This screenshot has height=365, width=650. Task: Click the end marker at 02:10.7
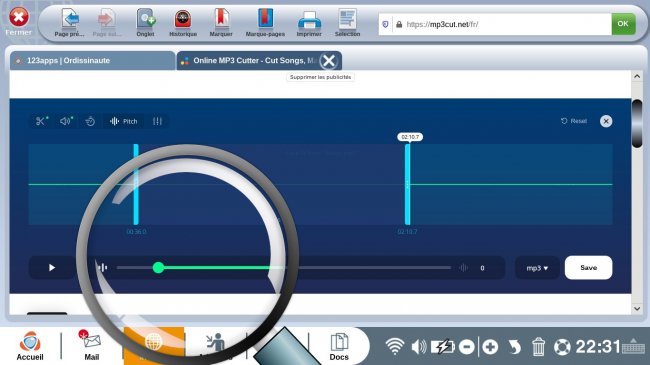tap(407, 185)
